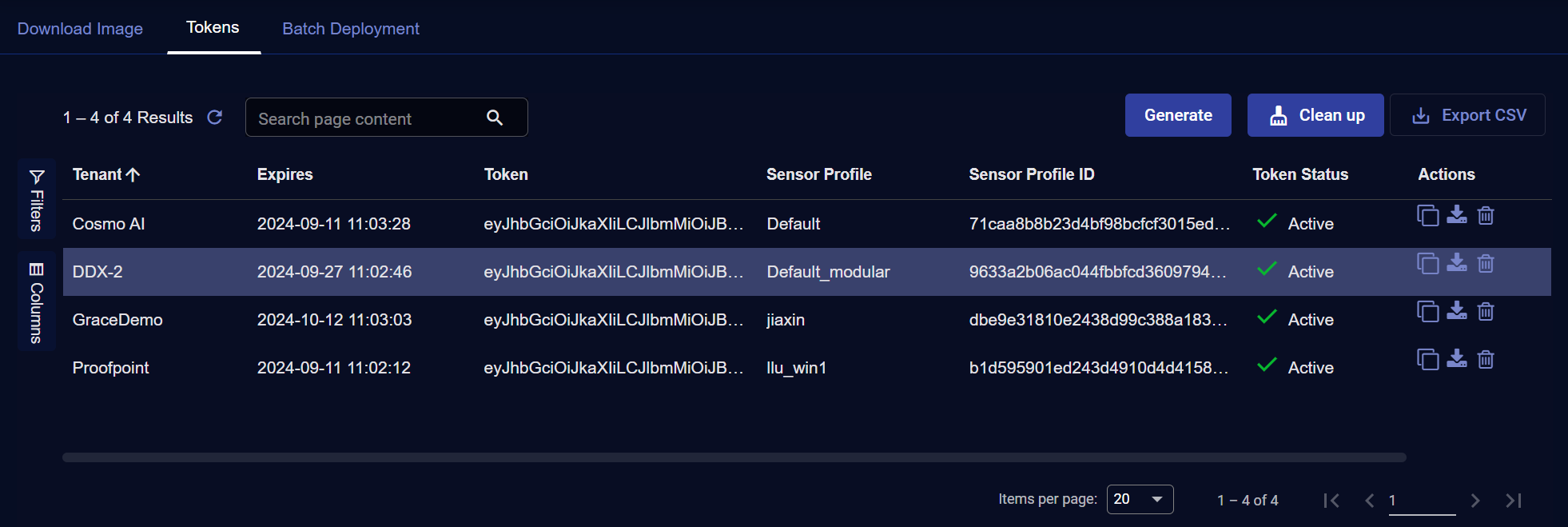This screenshot has width=1568, height=527.
Task: Click the search magnifier icon
Action: click(495, 118)
